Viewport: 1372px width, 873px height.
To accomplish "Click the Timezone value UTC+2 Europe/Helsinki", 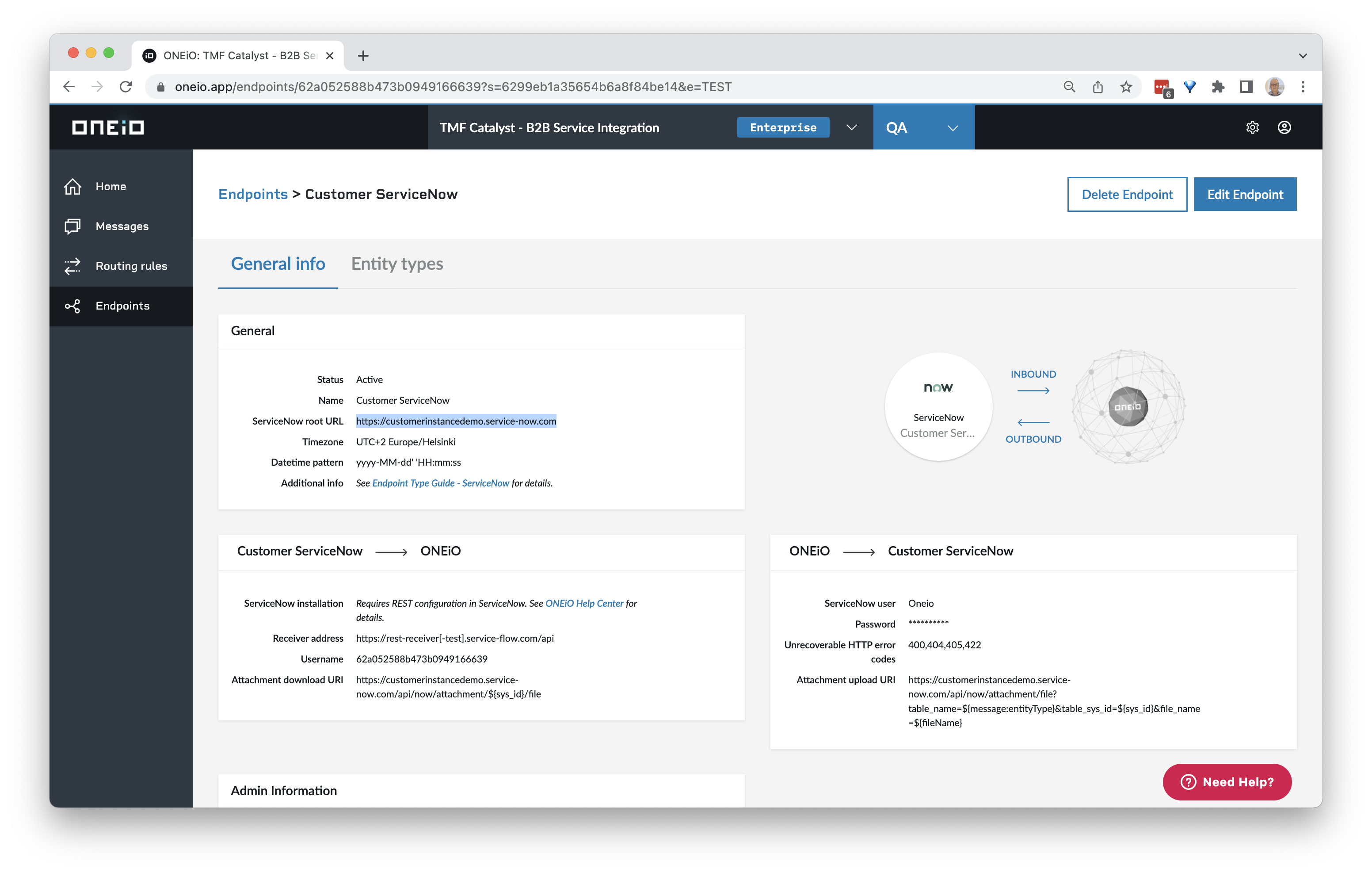I will (x=406, y=442).
